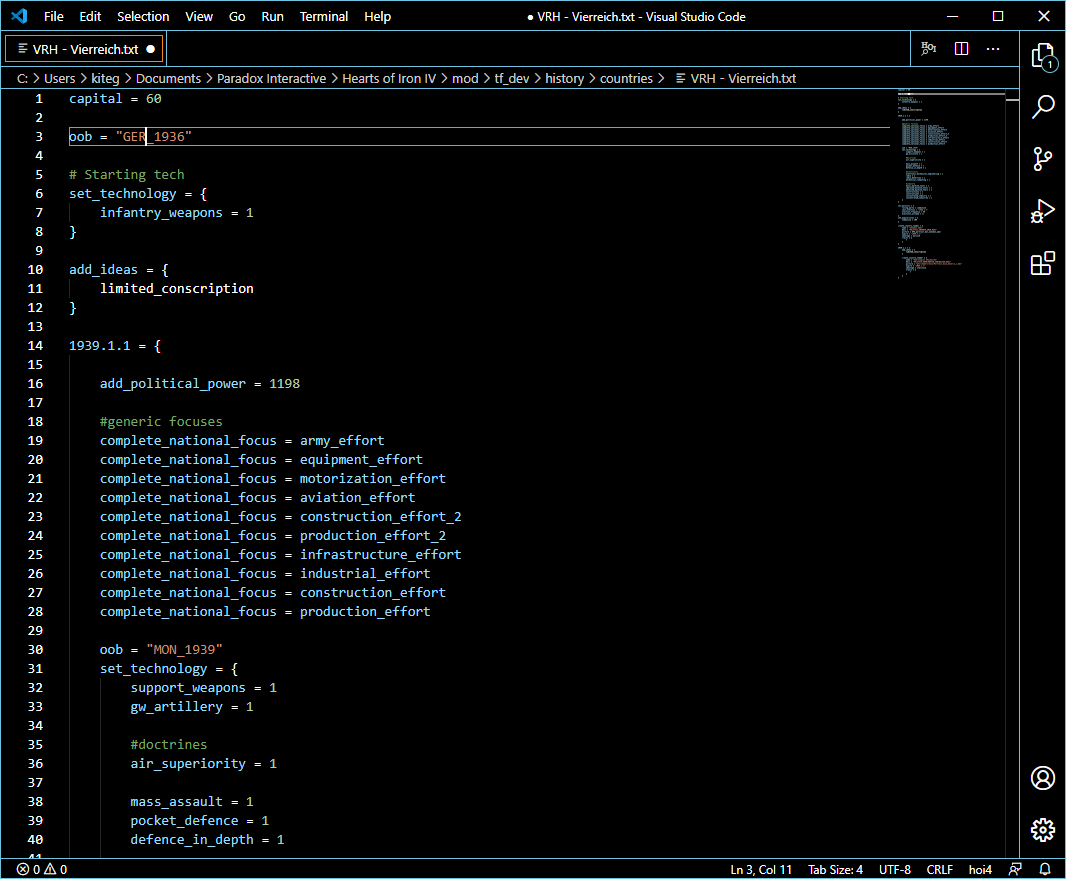Open More Actions ellipsis menu

point(993,48)
